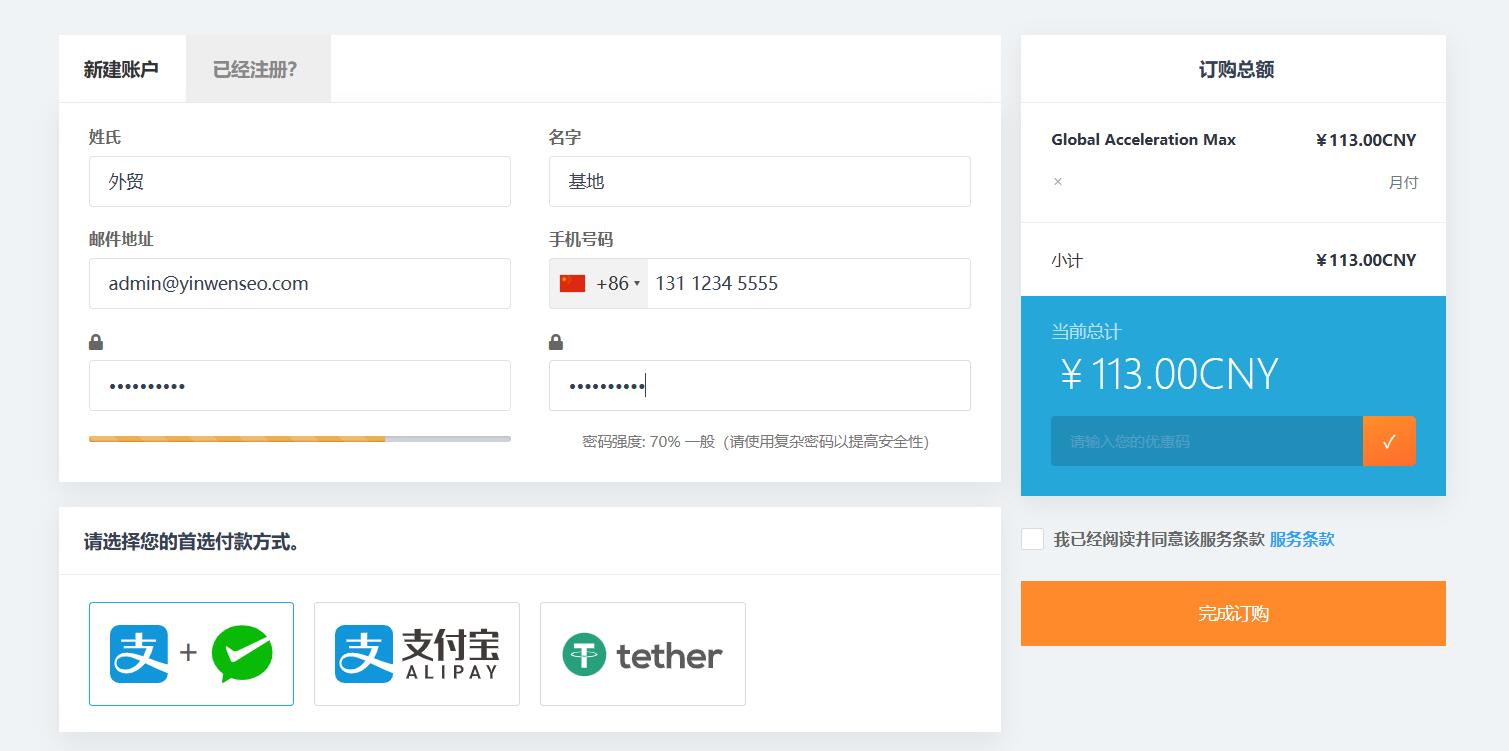
Task: Click the phone number input field
Action: [808, 284]
